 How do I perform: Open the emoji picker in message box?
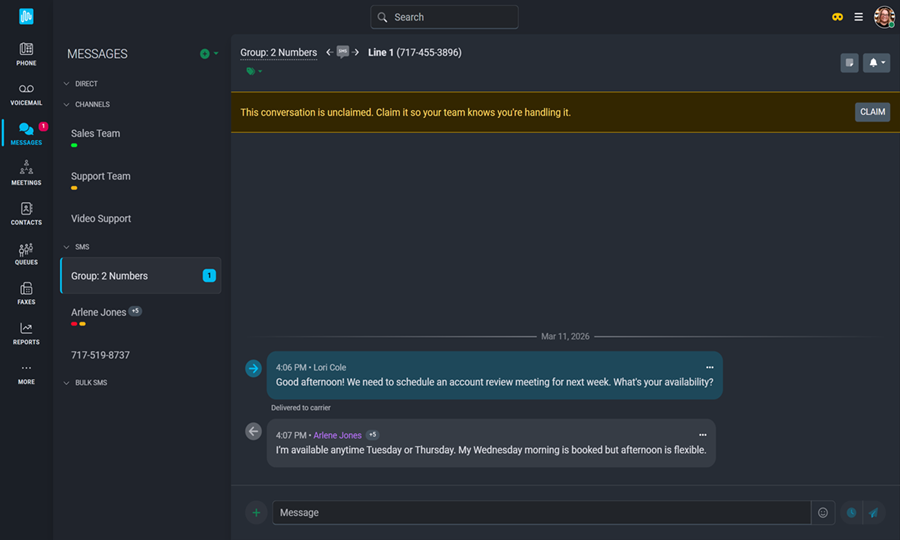(823, 513)
